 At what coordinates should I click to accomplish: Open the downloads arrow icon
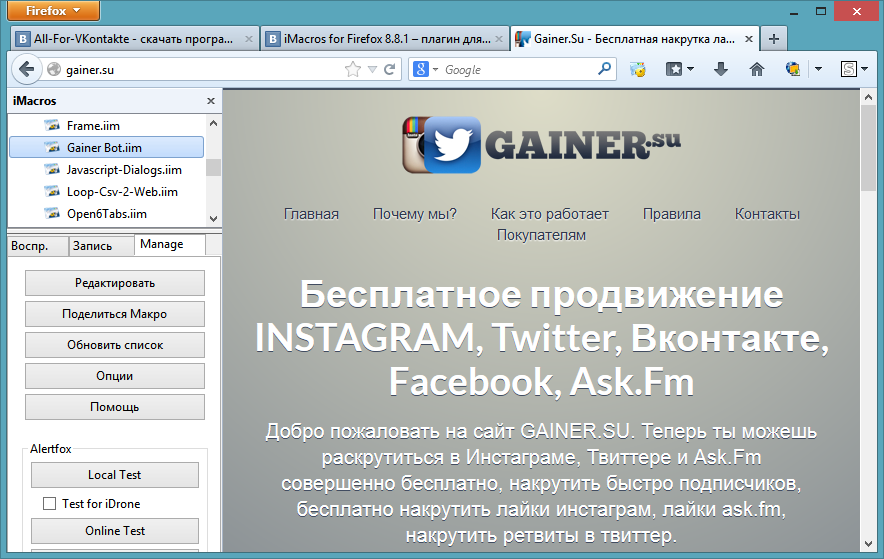point(721,69)
